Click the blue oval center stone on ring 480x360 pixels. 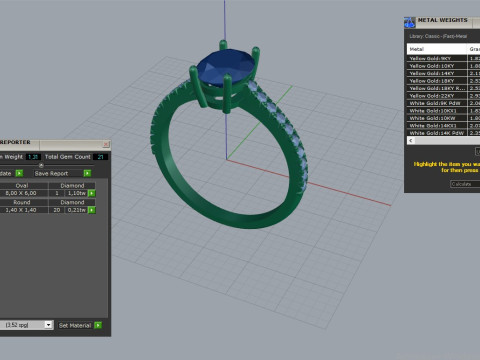click(x=225, y=67)
